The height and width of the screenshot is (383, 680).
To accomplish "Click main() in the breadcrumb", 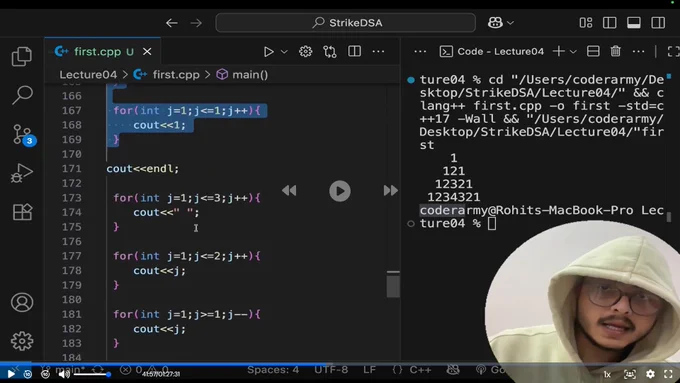I will [250, 75].
